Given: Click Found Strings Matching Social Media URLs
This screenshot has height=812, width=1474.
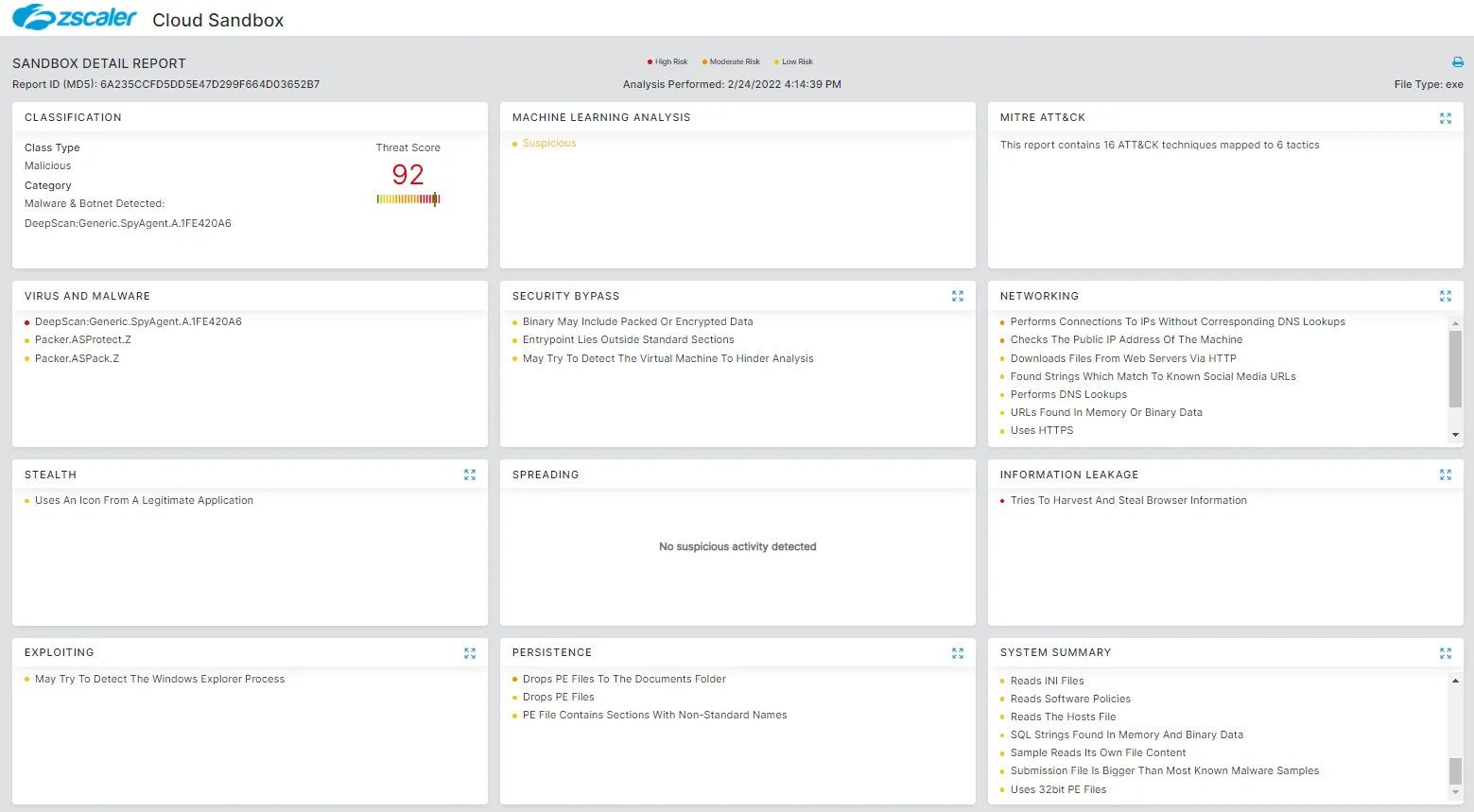Looking at the screenshot, I should pos(1153,377).
